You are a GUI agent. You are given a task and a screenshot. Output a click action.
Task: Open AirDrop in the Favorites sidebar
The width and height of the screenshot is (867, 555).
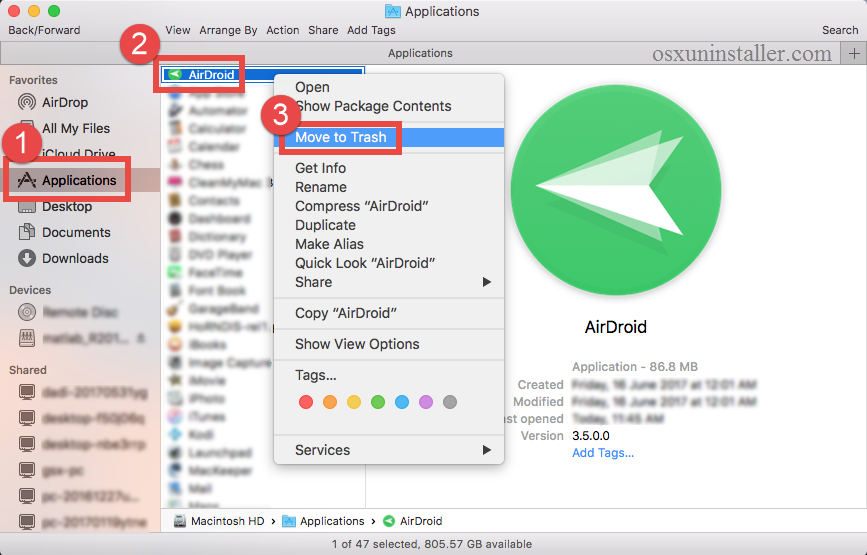[x=65, y=102]
